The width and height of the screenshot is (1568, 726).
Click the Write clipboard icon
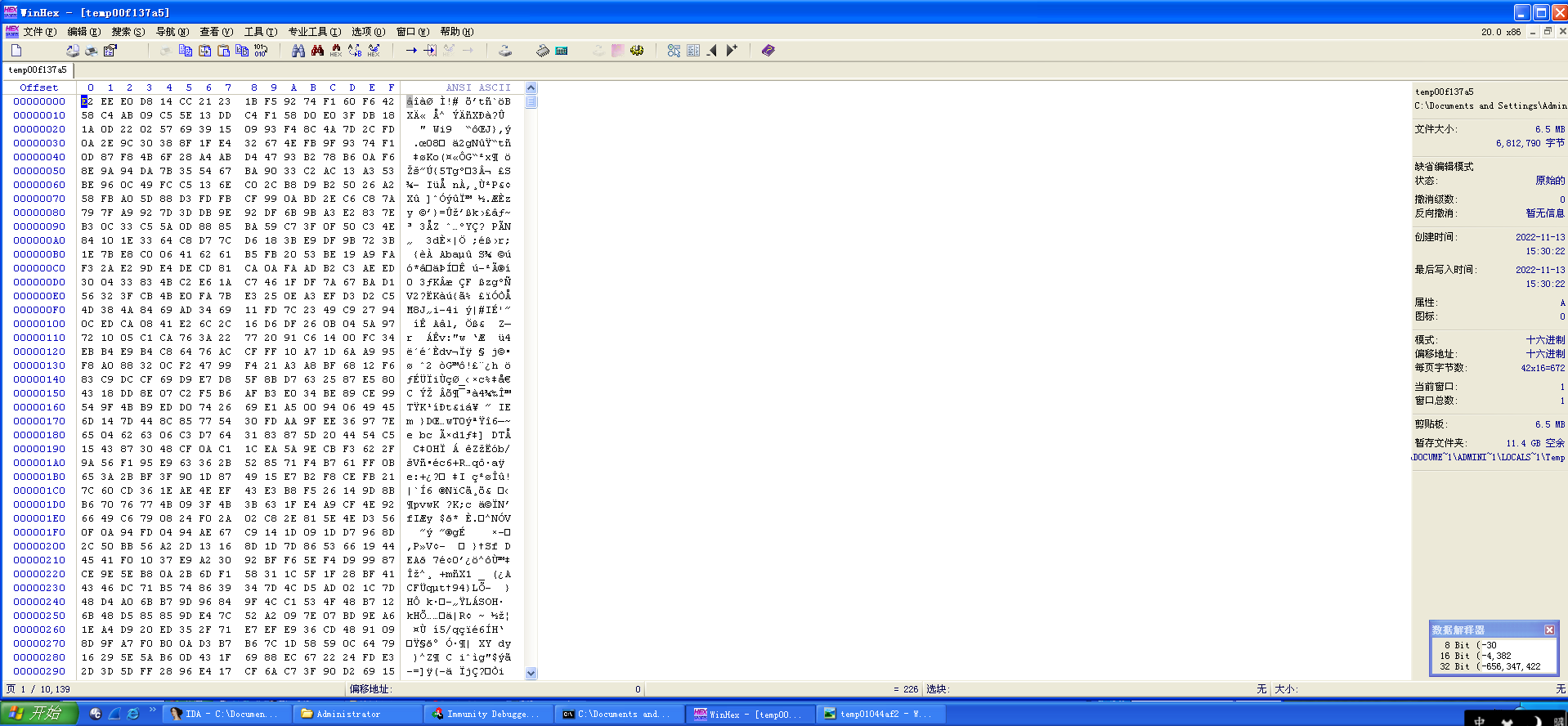(242, 51)
